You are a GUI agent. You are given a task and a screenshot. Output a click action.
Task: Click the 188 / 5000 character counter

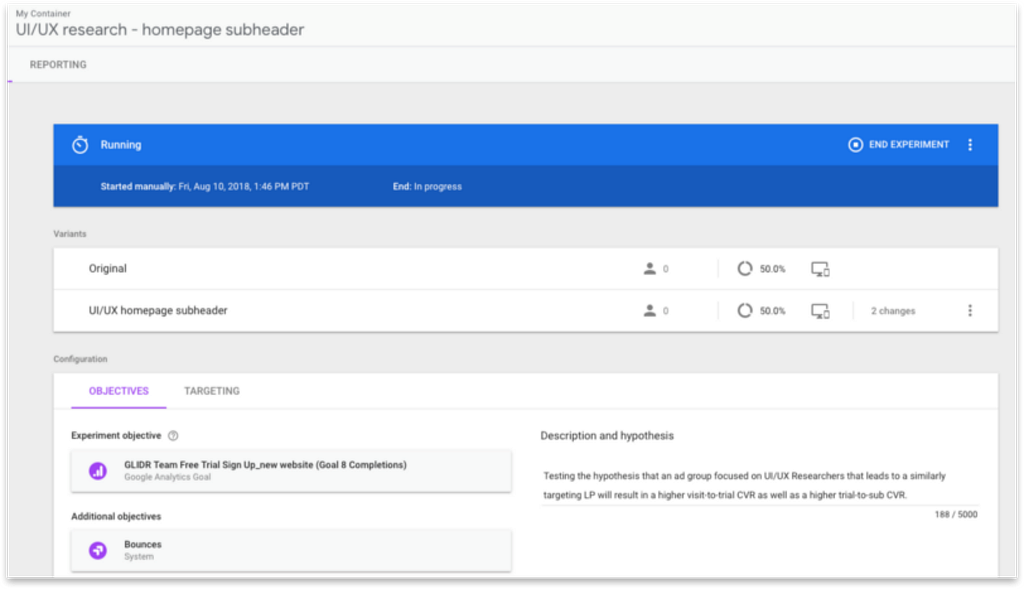pos(956,515)
